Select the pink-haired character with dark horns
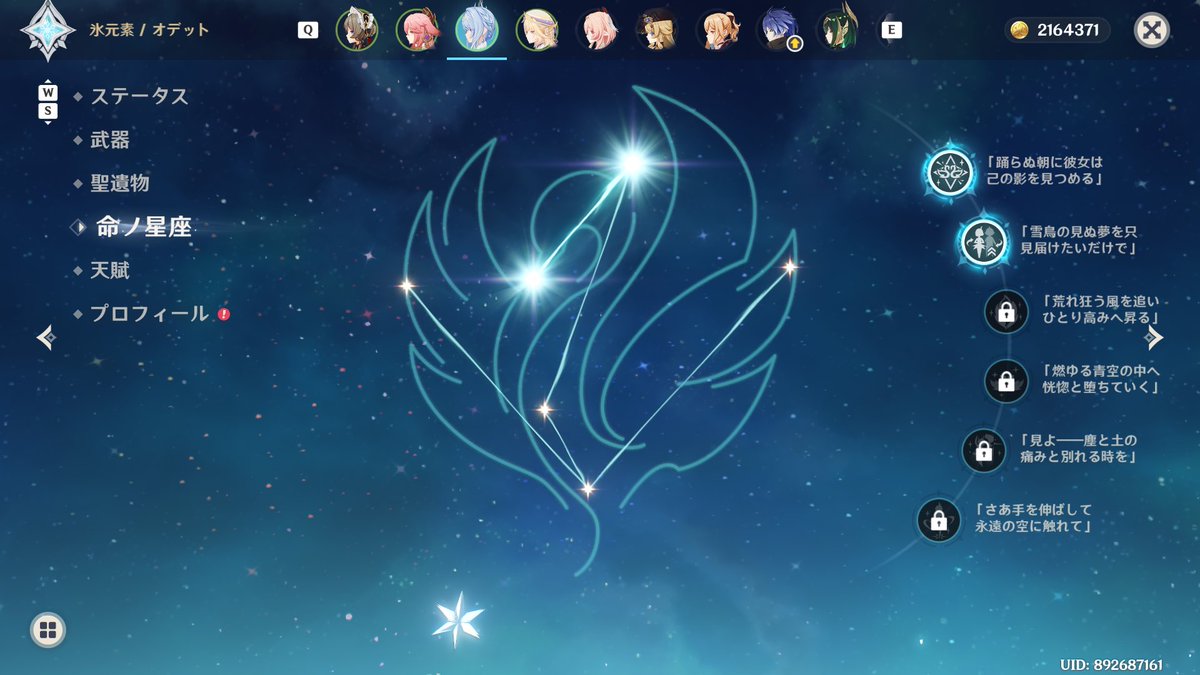This screenshot has height=675, width=1200. pyautogui.click(x=416, y=30)
